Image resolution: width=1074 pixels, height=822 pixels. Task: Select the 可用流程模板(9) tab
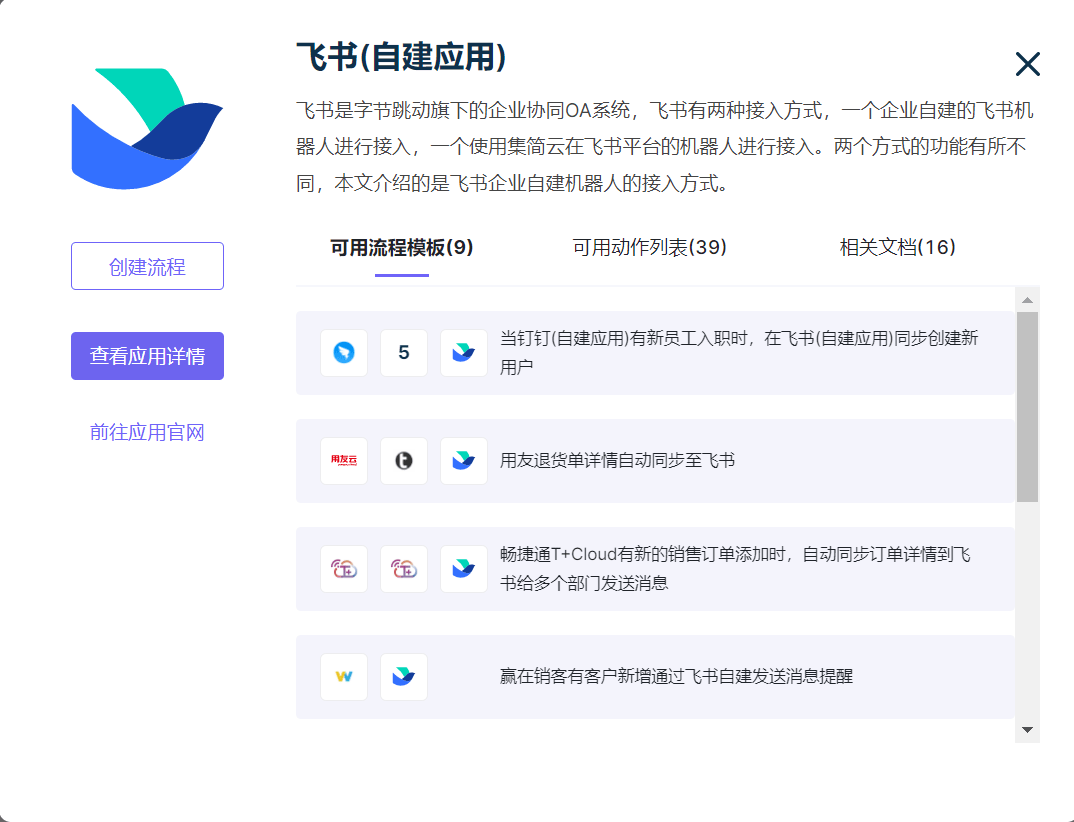point(402,248)
